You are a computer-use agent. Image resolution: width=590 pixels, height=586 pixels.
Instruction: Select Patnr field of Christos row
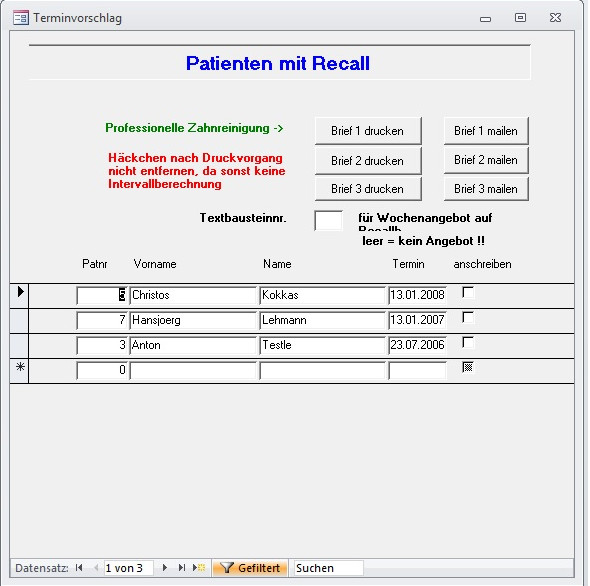coord(102,295)
